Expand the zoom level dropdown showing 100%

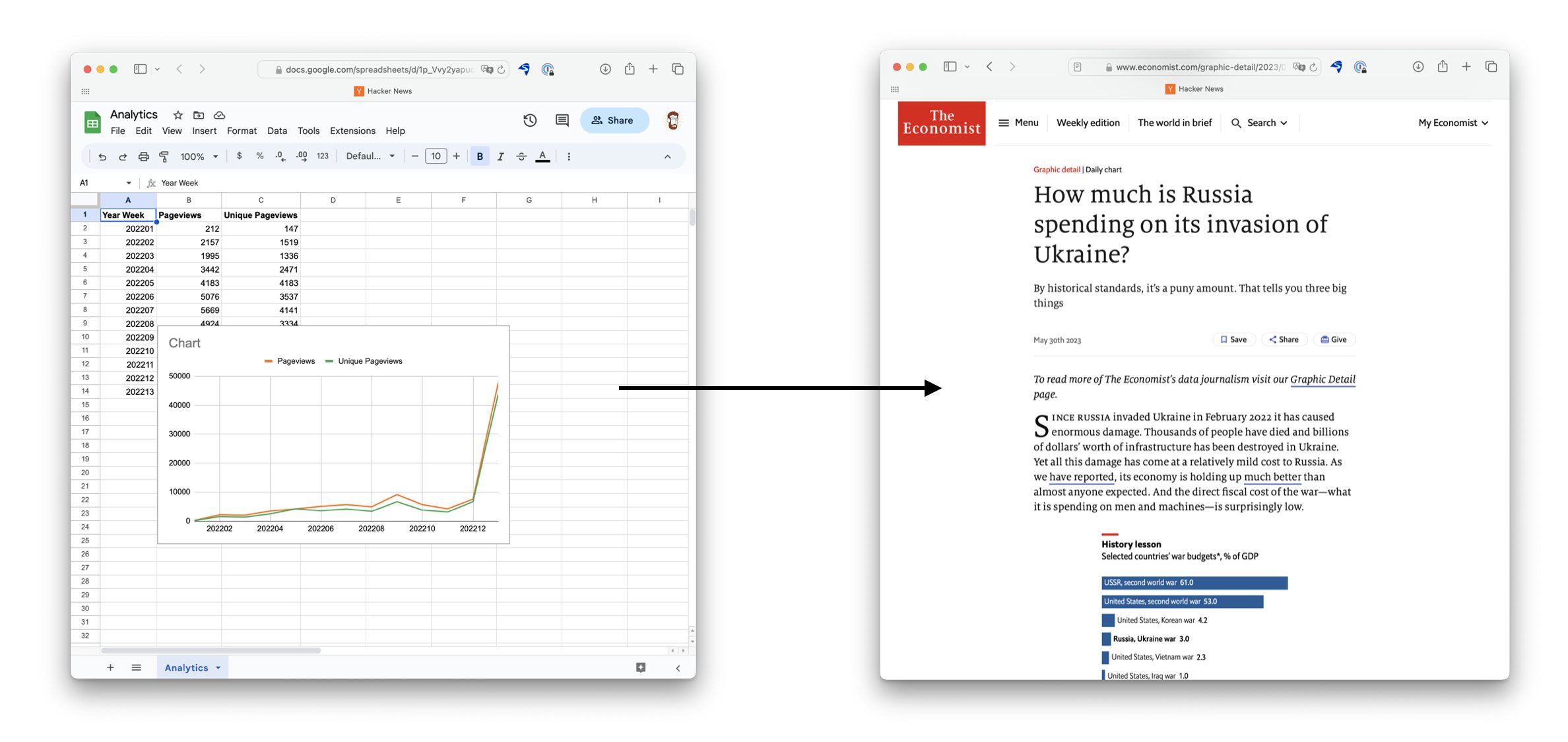[197, 156]
